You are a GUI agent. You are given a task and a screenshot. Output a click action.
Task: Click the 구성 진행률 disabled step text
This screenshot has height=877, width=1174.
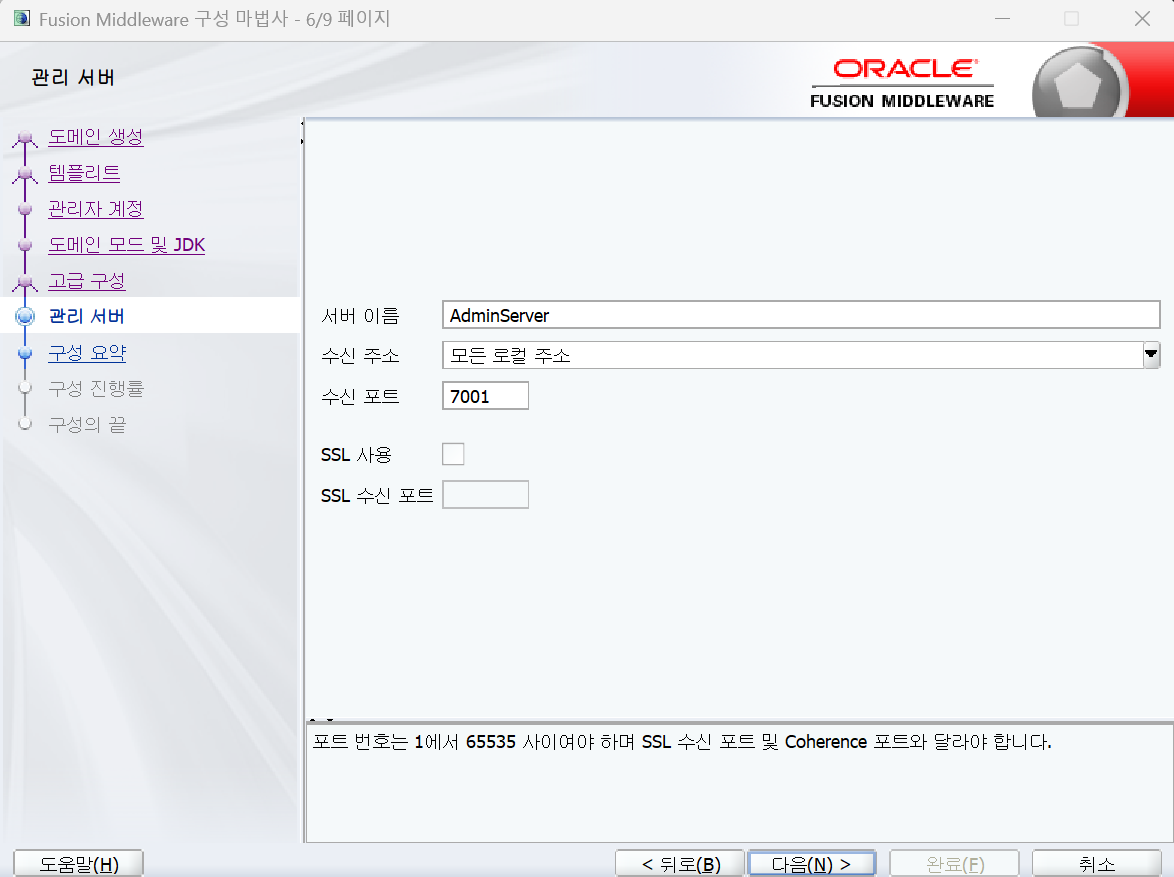96,389
